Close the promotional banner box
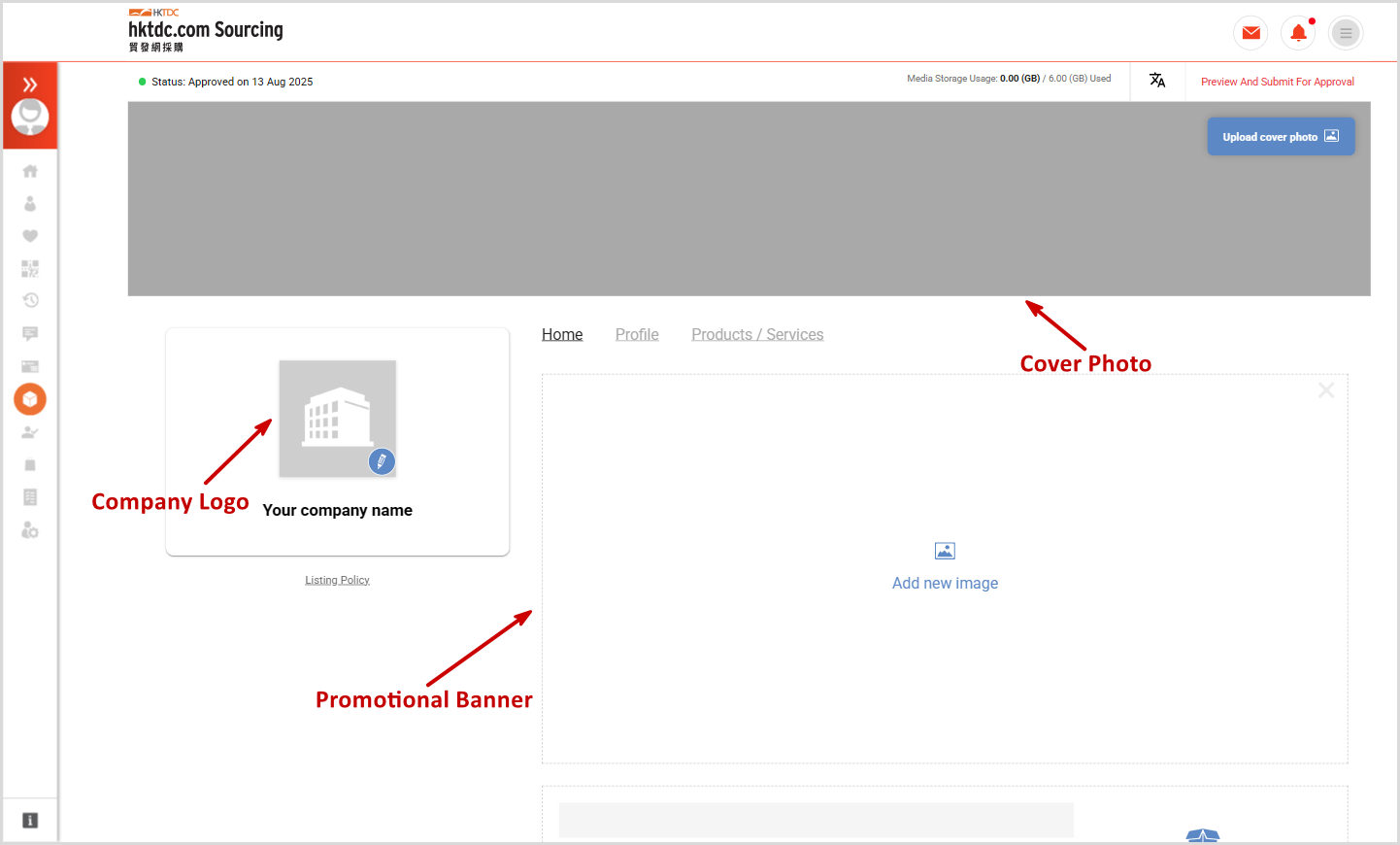 [x=1326, y=390]
